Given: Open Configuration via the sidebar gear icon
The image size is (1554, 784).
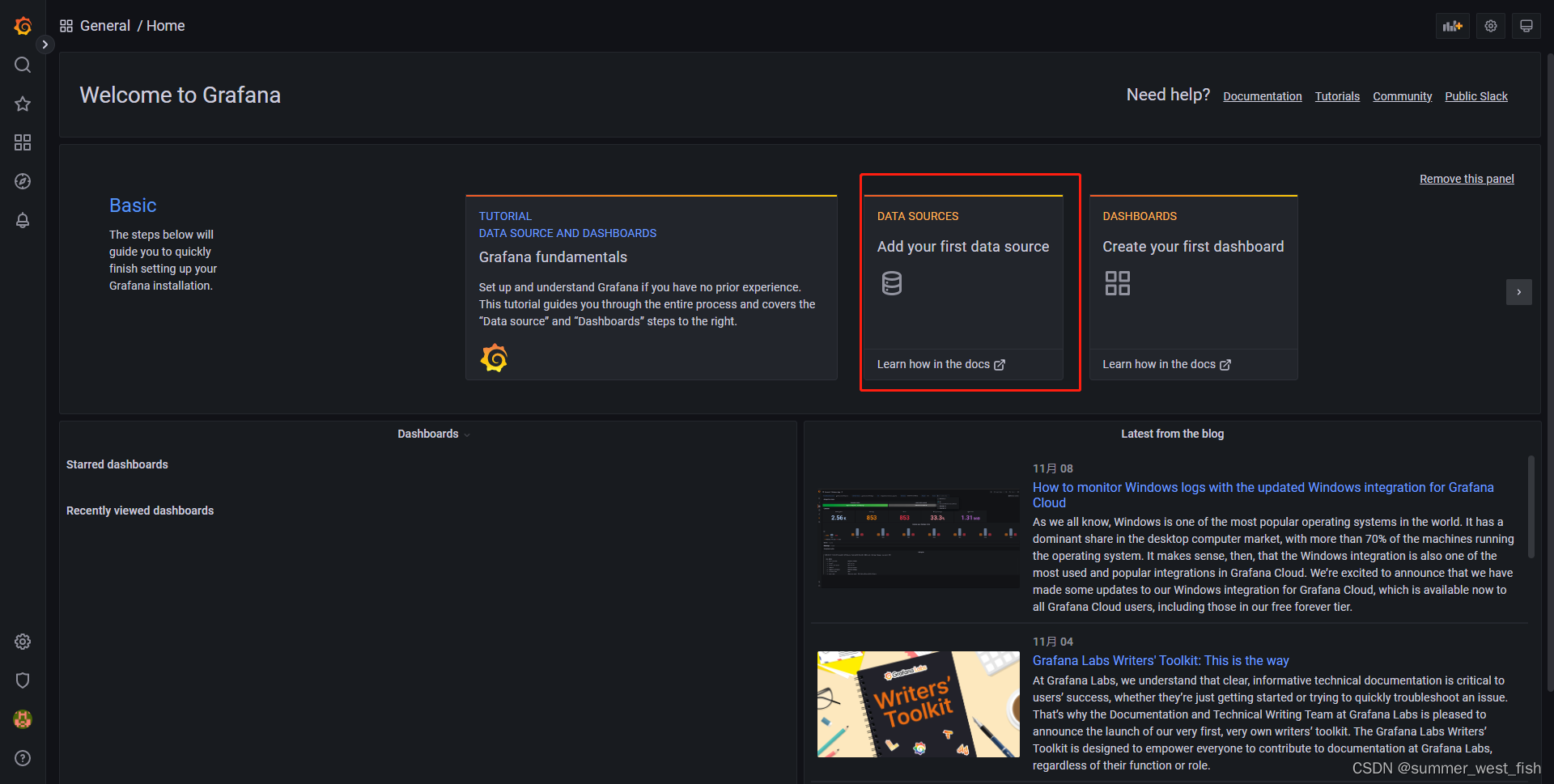Looking at the screenshot, I should point(22,642).
